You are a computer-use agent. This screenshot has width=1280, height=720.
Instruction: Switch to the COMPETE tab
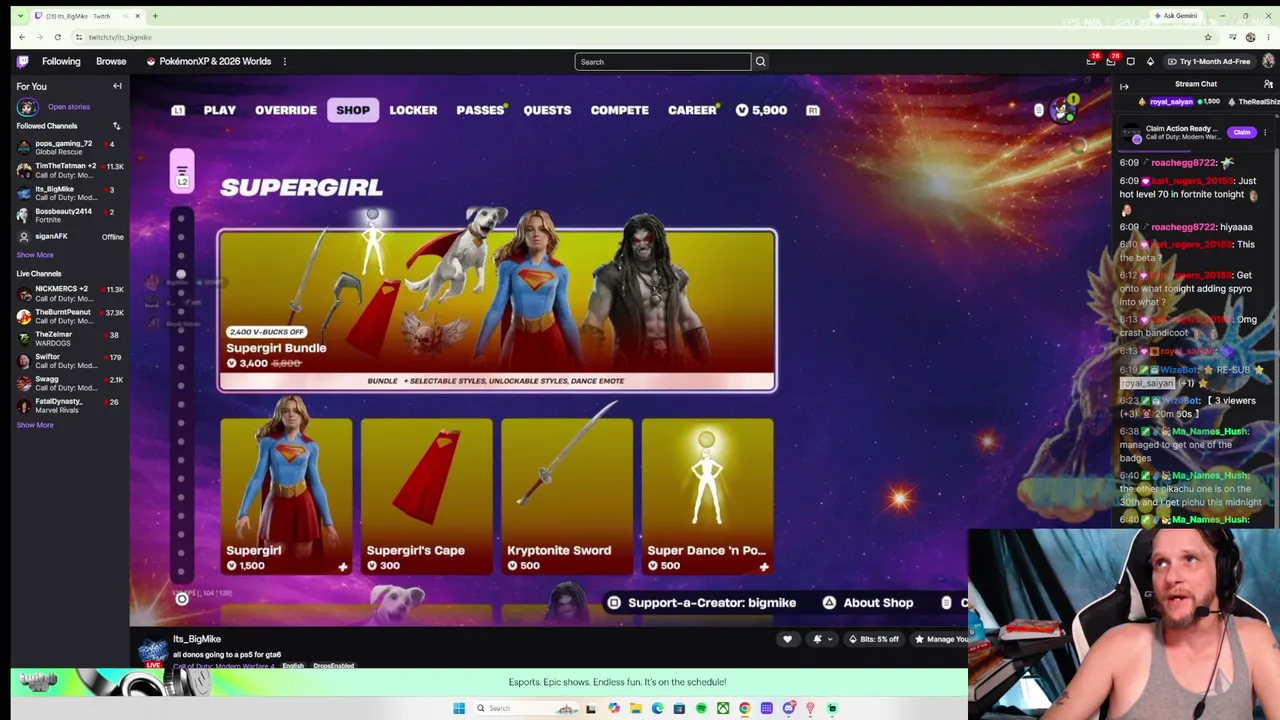pos(620,110)
